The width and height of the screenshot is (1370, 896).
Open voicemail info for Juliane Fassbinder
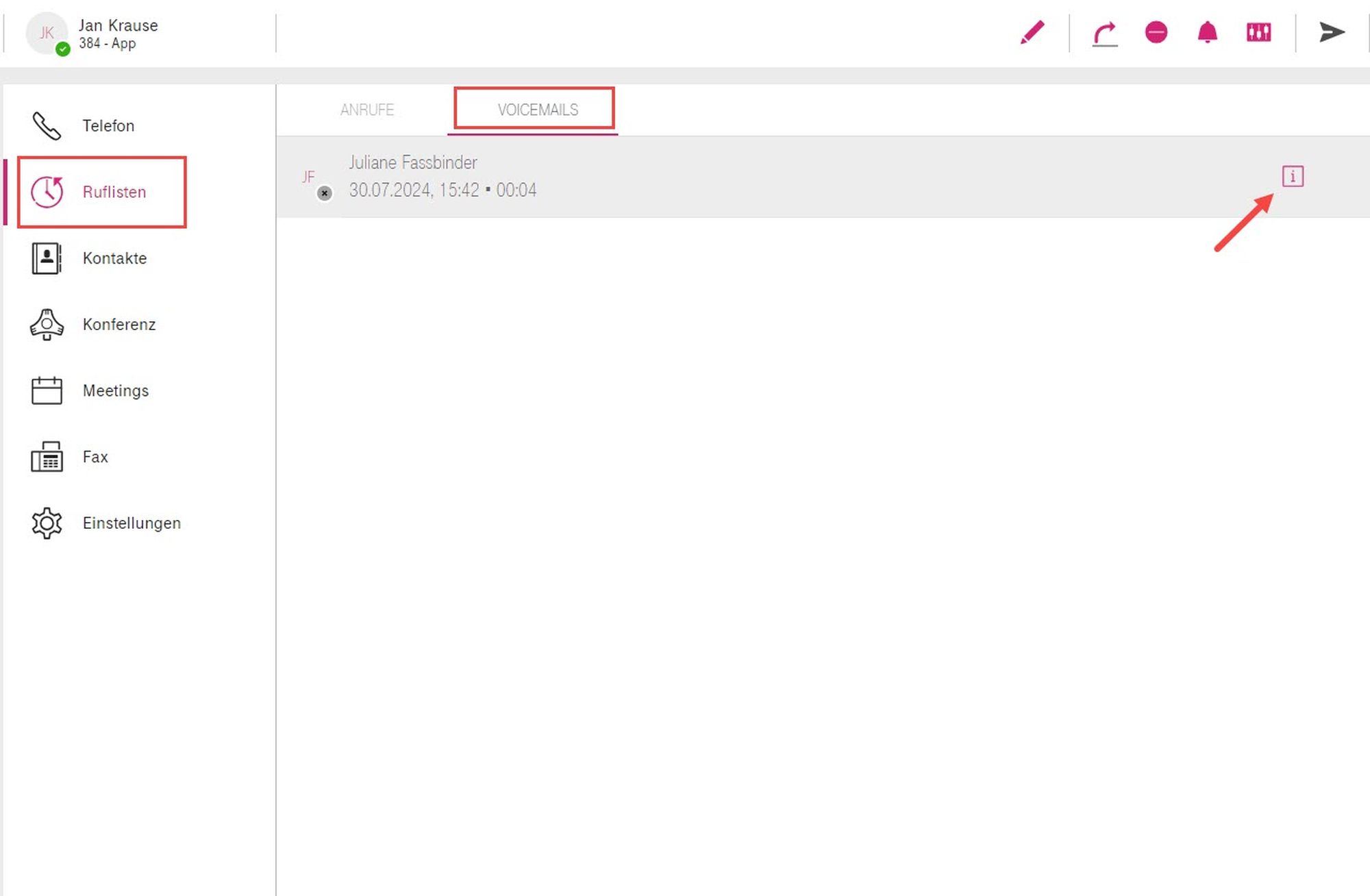[1293, 177]
